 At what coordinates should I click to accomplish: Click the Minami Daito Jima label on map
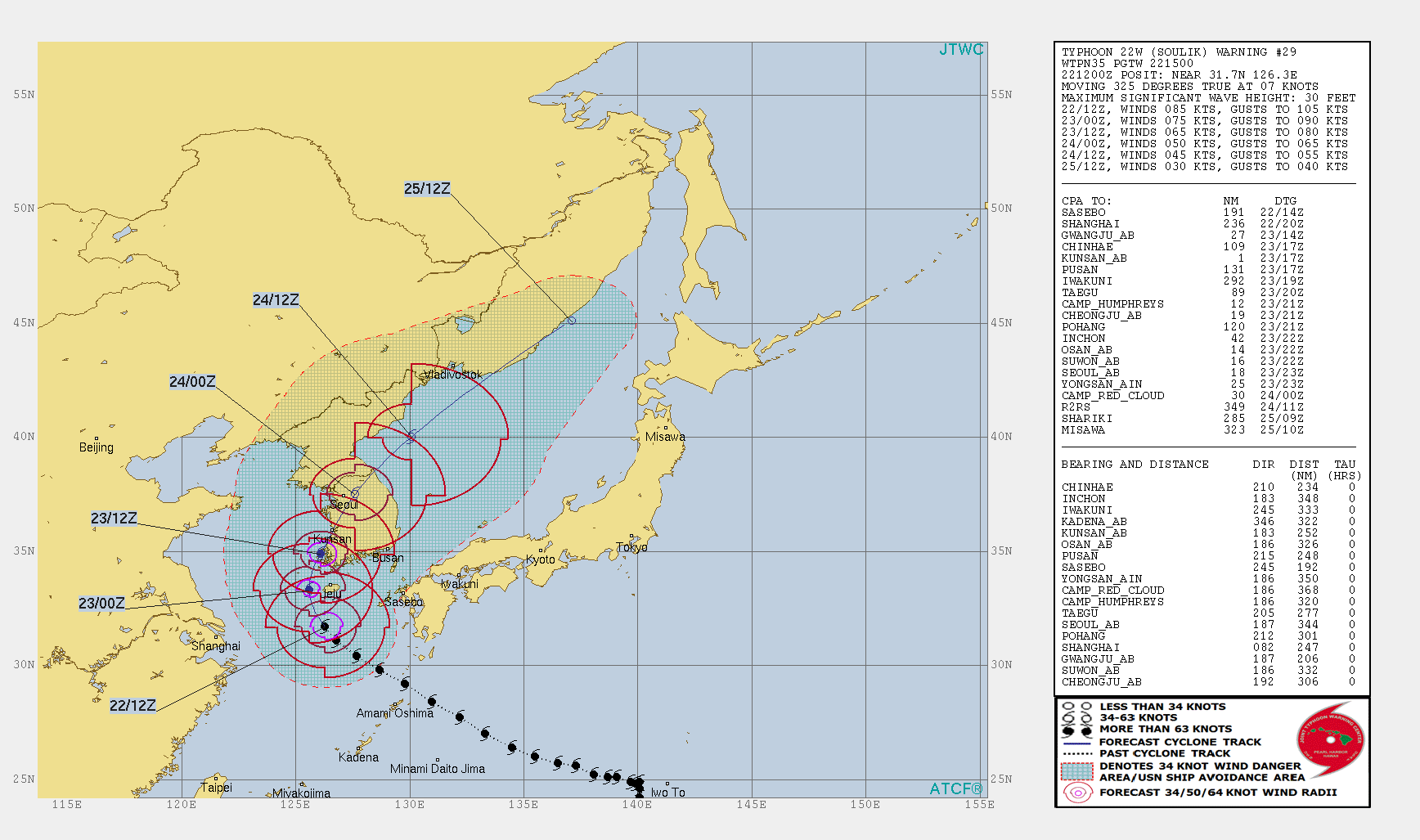pos(438,769)
